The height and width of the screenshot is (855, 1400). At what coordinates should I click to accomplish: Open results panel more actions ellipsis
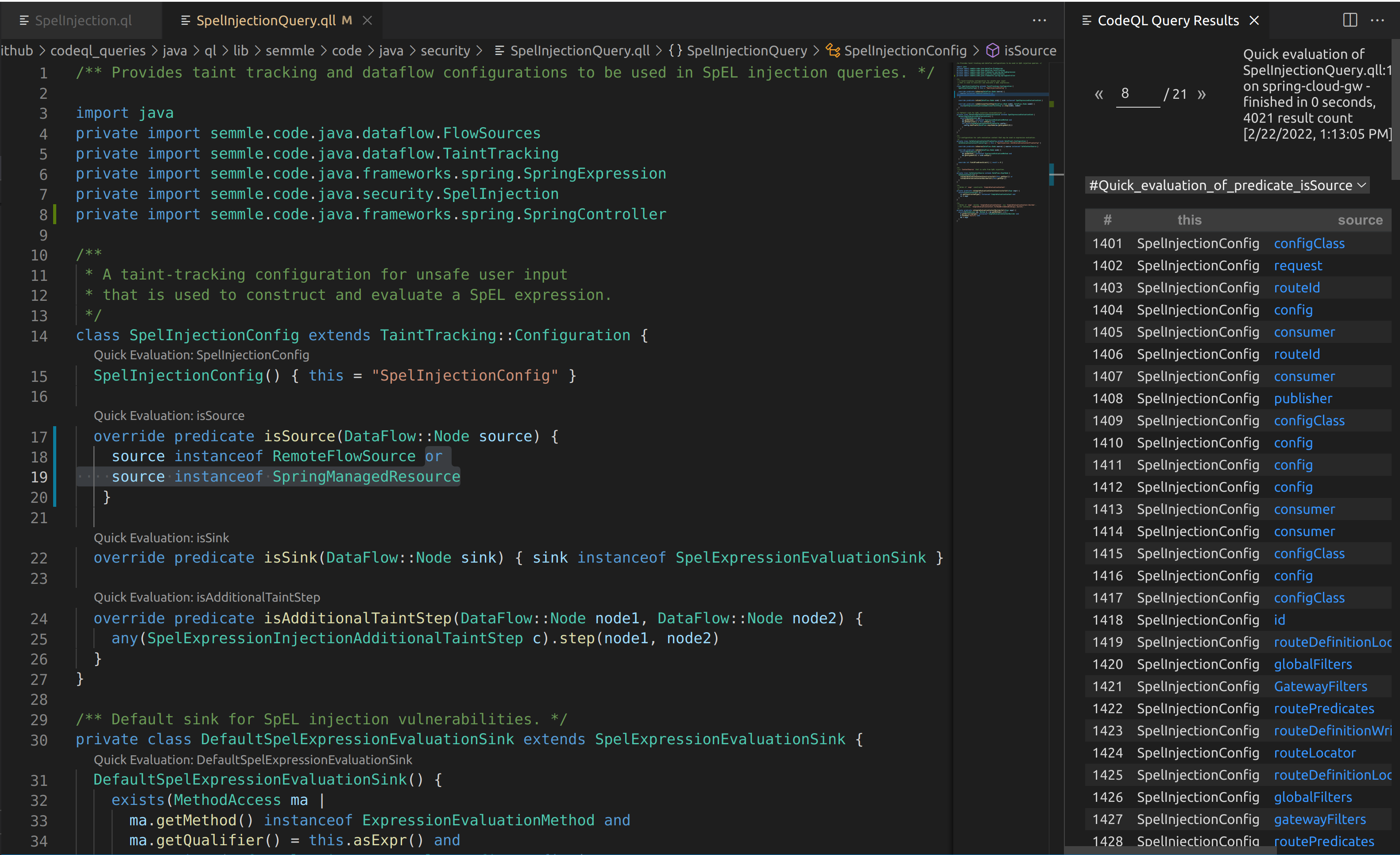(x=1377, y=20)
